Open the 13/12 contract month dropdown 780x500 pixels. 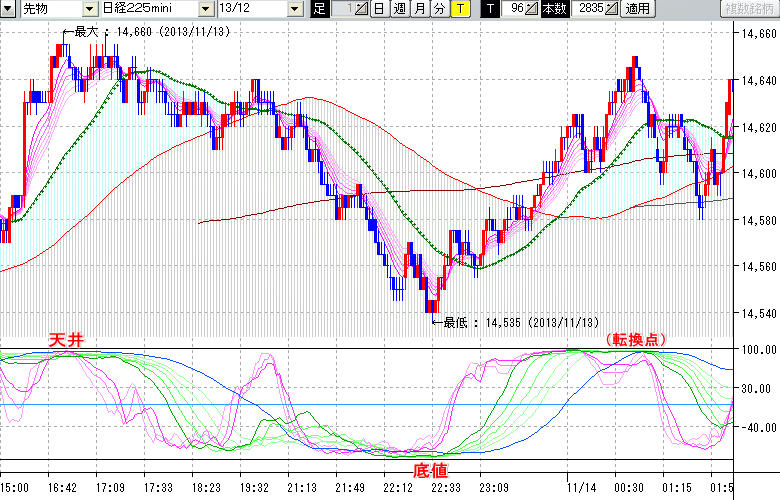coord(294,9)
